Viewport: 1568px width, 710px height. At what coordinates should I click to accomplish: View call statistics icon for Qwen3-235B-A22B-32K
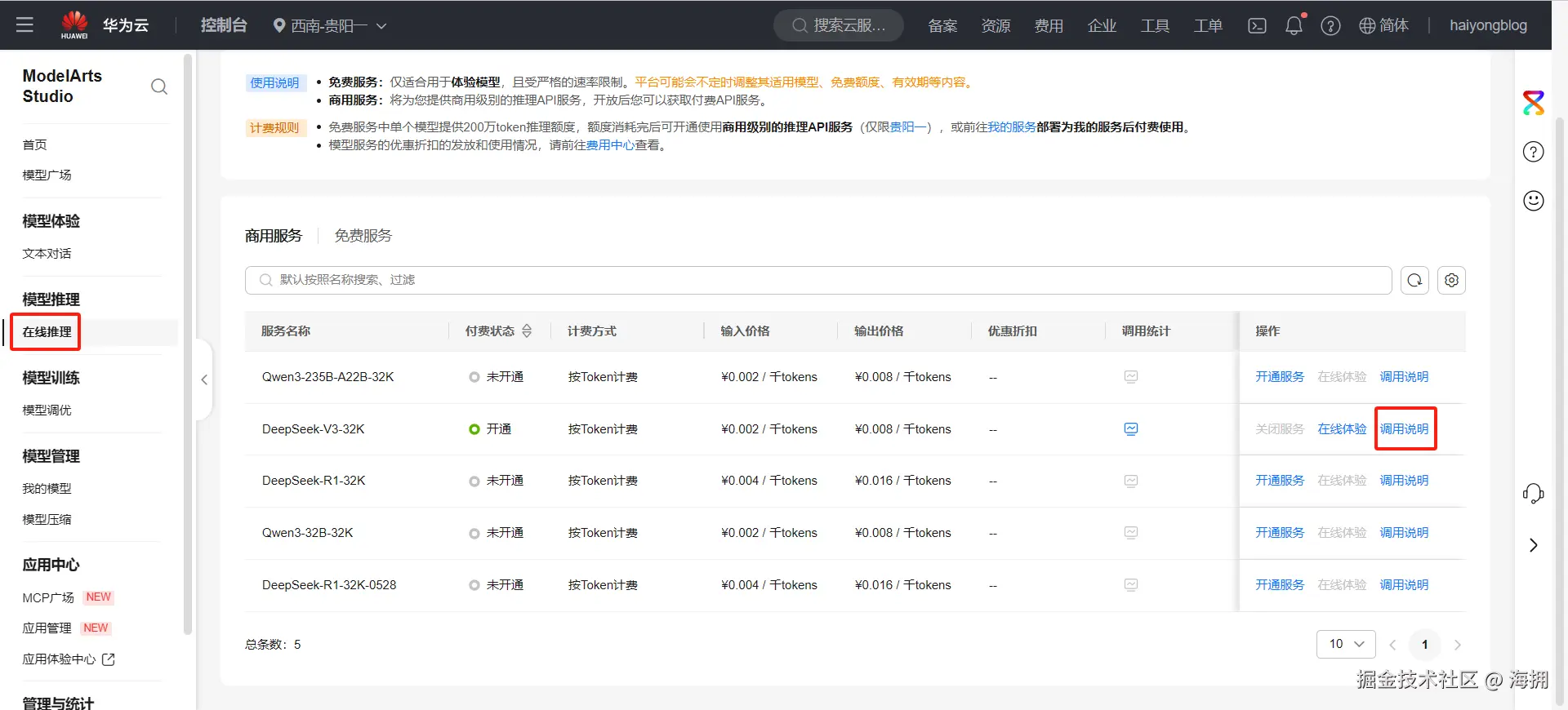[x=1131, y=376]
